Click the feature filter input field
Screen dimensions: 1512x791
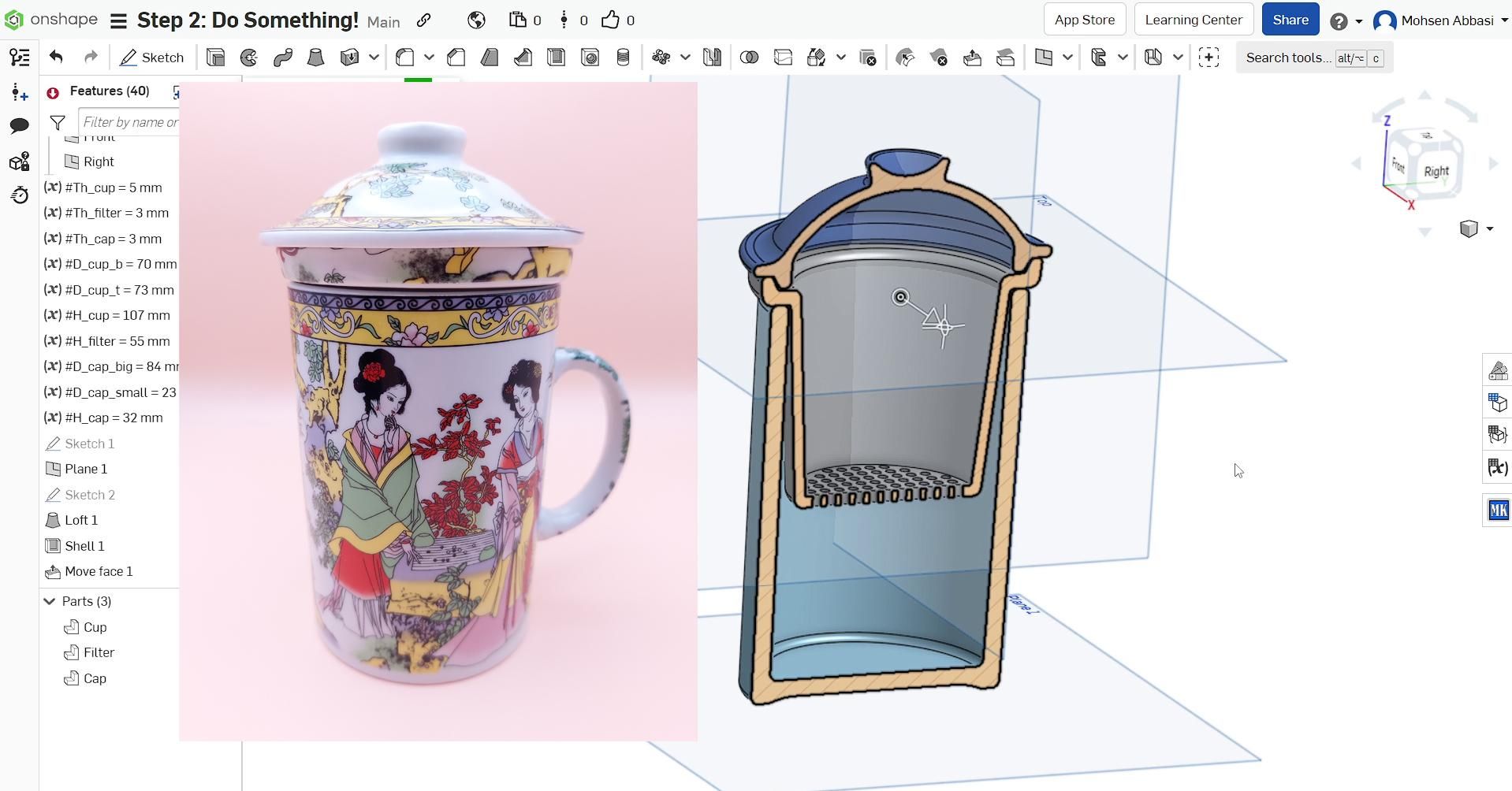pos(130,121)
